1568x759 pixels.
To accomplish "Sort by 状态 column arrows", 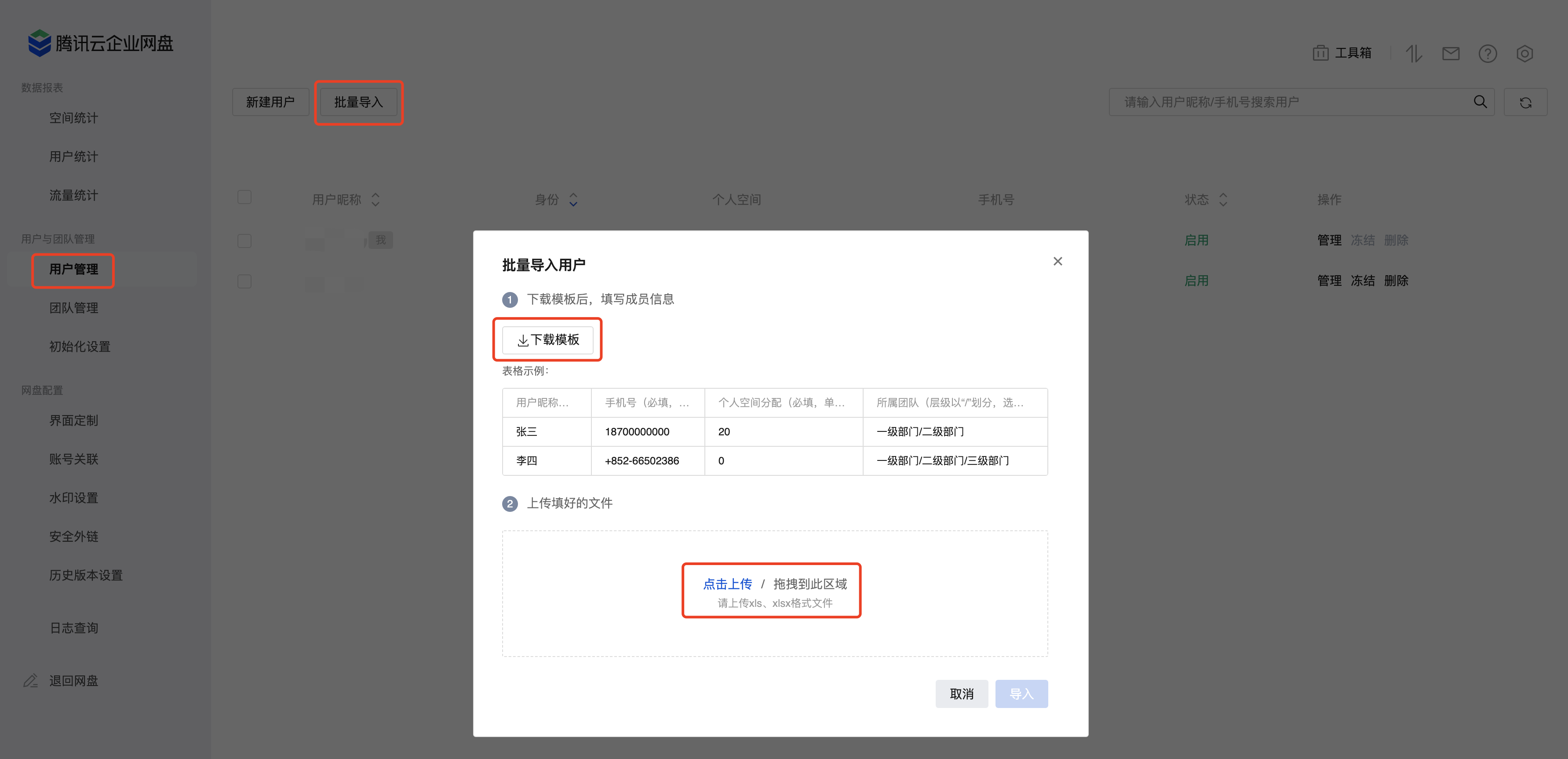I will click(x=1223, y=200).
